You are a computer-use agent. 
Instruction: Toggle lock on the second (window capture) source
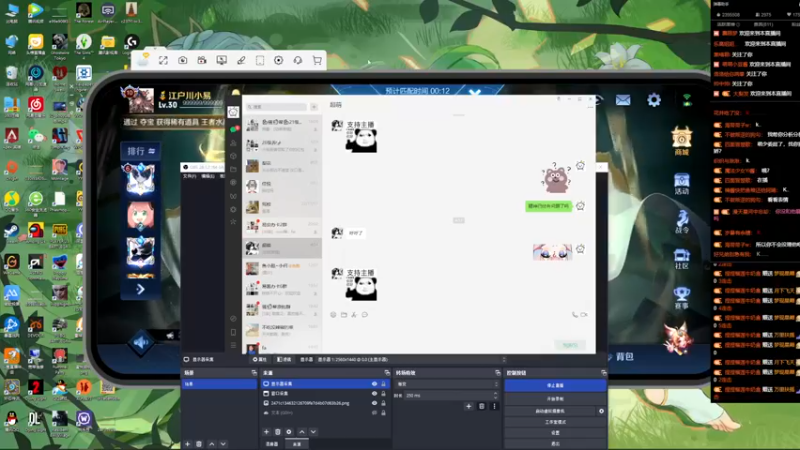tap(384, 393)
